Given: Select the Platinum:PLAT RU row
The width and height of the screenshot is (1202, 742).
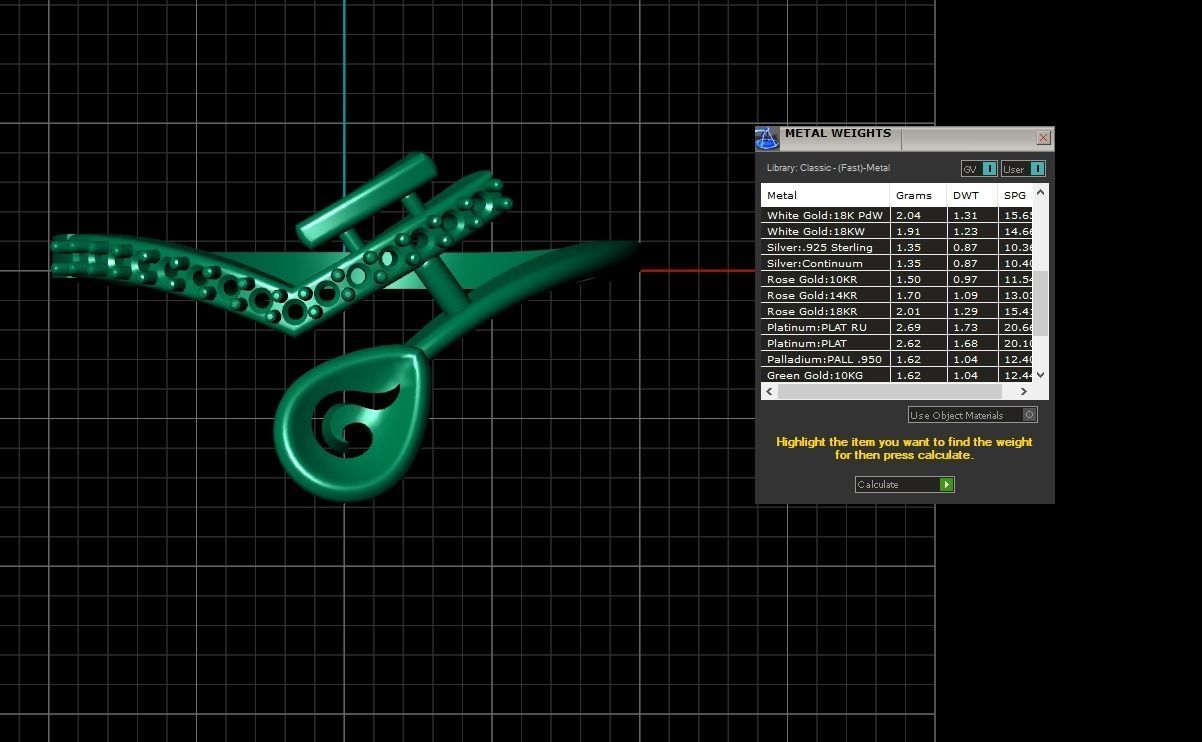Looking at the screenshot, I should (897, 327).
